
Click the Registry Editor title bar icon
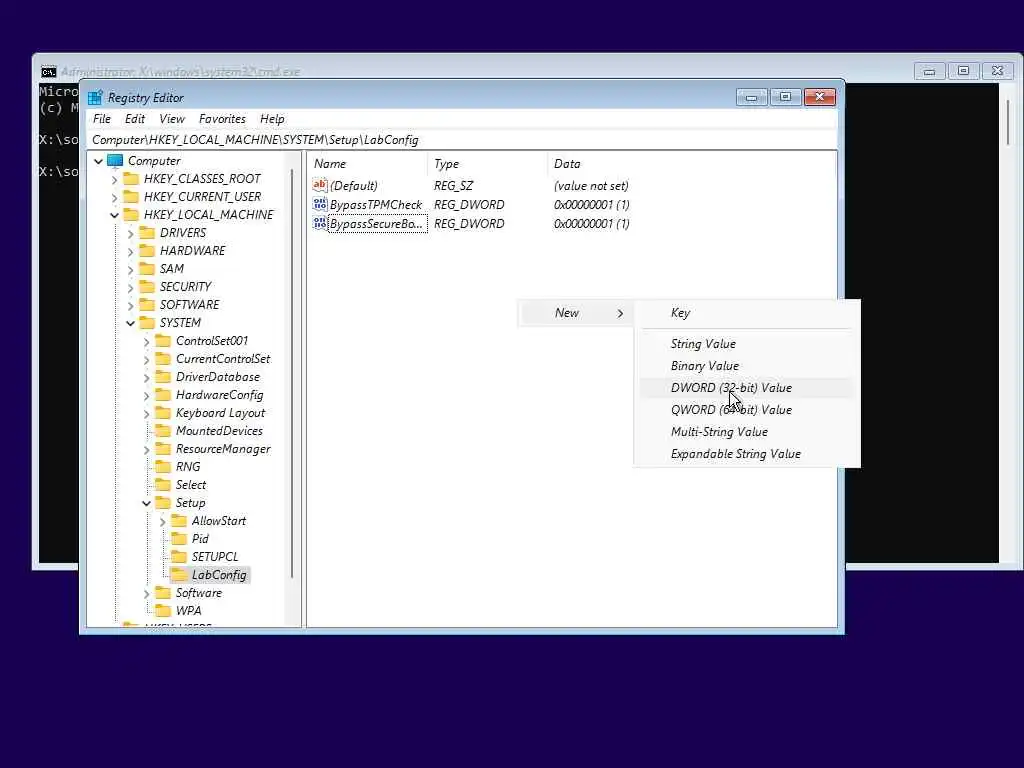click(x=95, y=98)
